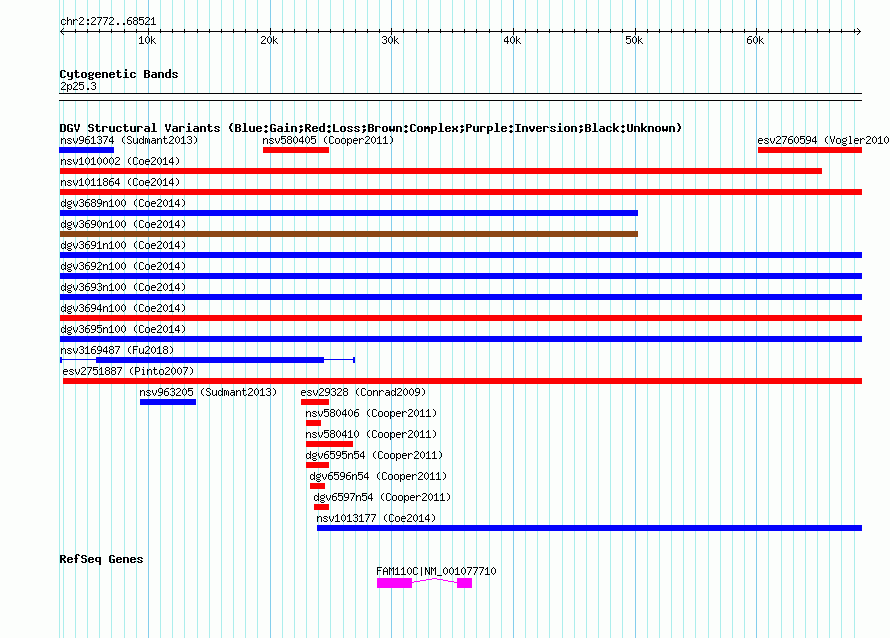This screenshot has width=890, height=638.
Task: Click the brown complex dgv3690n100 bar
Action: 349,234
